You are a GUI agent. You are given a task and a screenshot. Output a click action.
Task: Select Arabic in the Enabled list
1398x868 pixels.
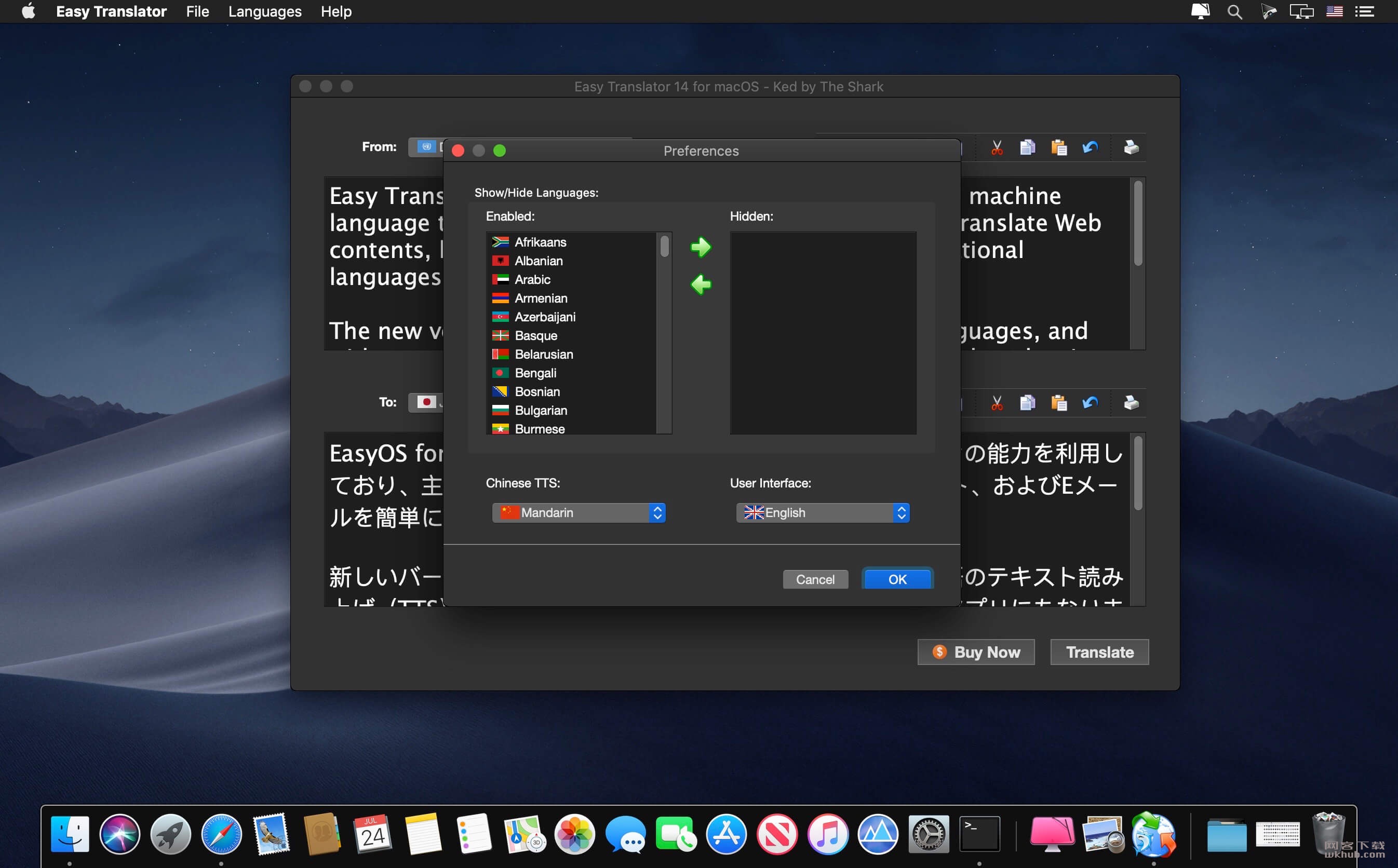coord(571,280)
